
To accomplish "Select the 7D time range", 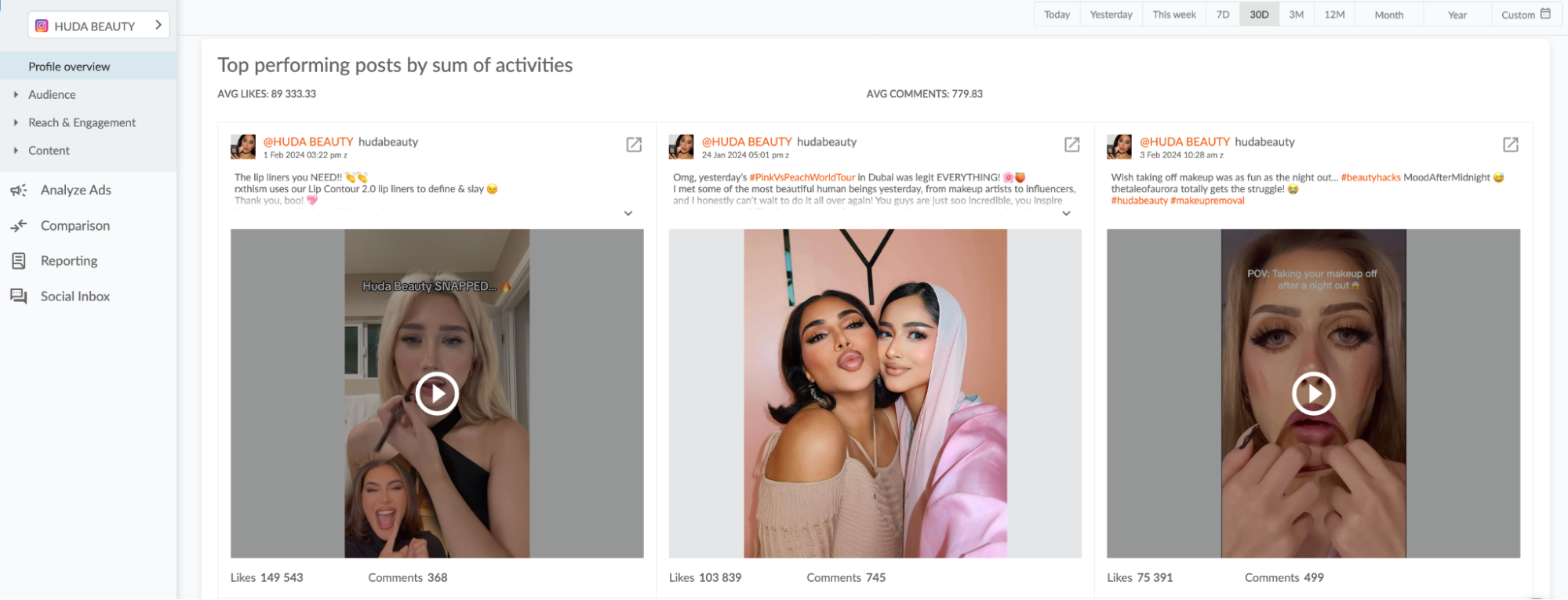I will click(x=1222, y=15).
